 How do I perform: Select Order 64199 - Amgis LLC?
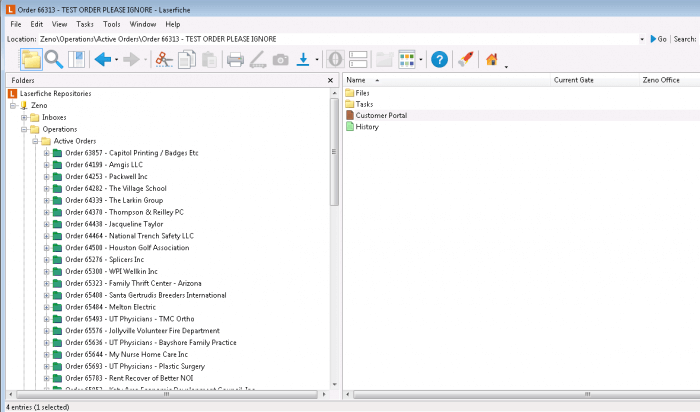pos(104,165)
